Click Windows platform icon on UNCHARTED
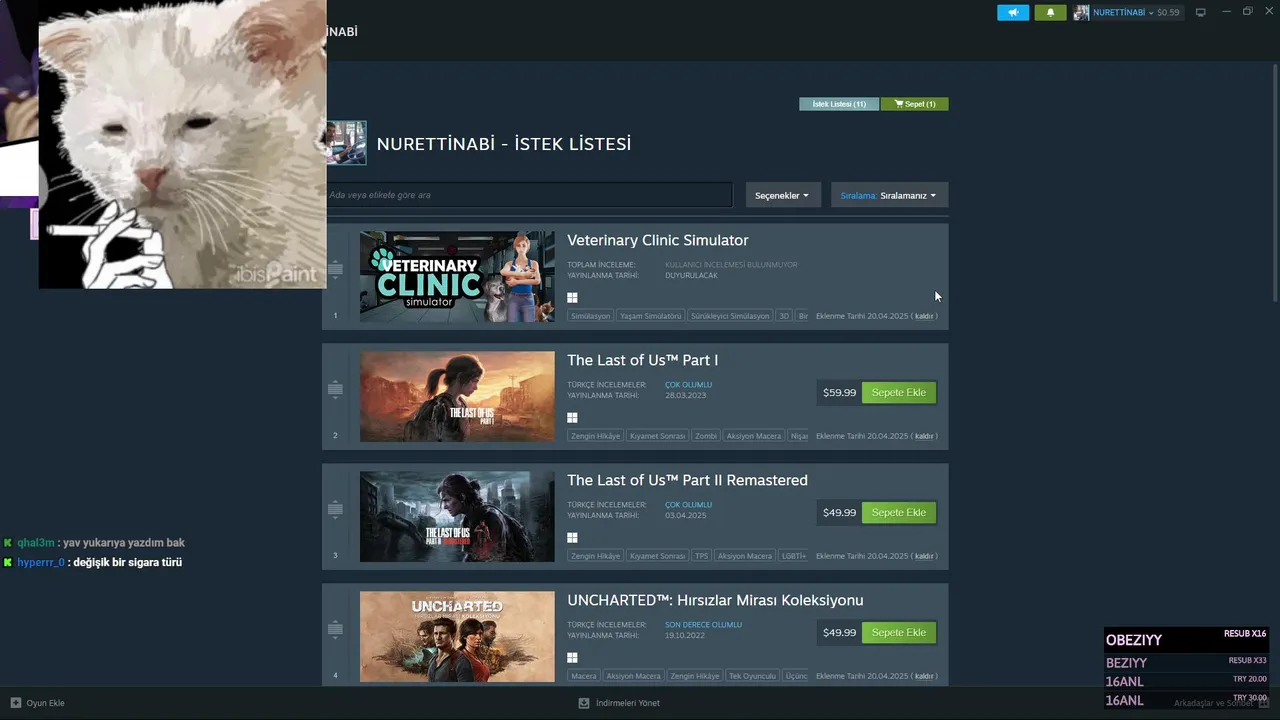Screen dimensions: 1280x720 (572, 658)
